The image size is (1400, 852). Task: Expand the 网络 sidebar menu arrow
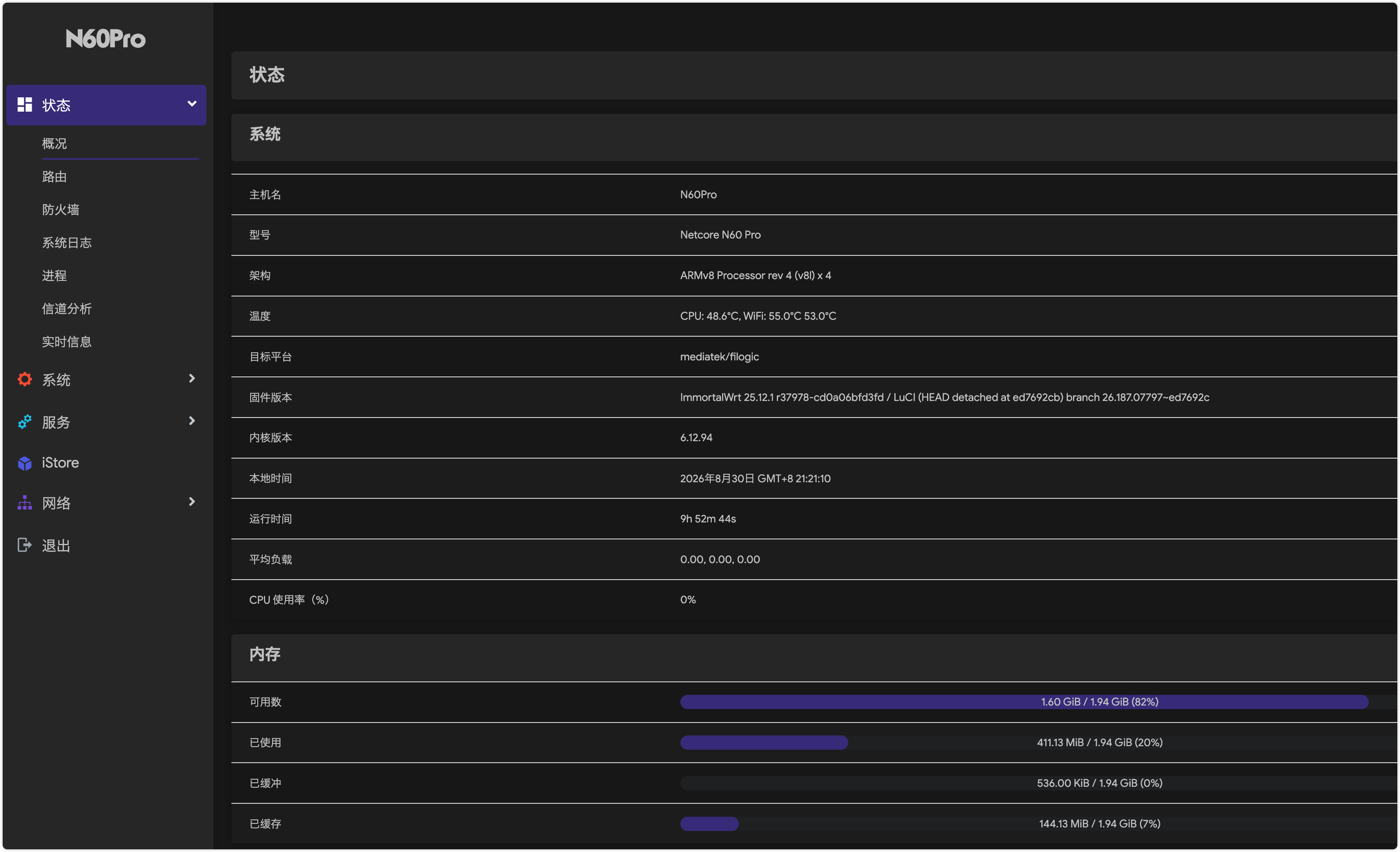(192, 501)
